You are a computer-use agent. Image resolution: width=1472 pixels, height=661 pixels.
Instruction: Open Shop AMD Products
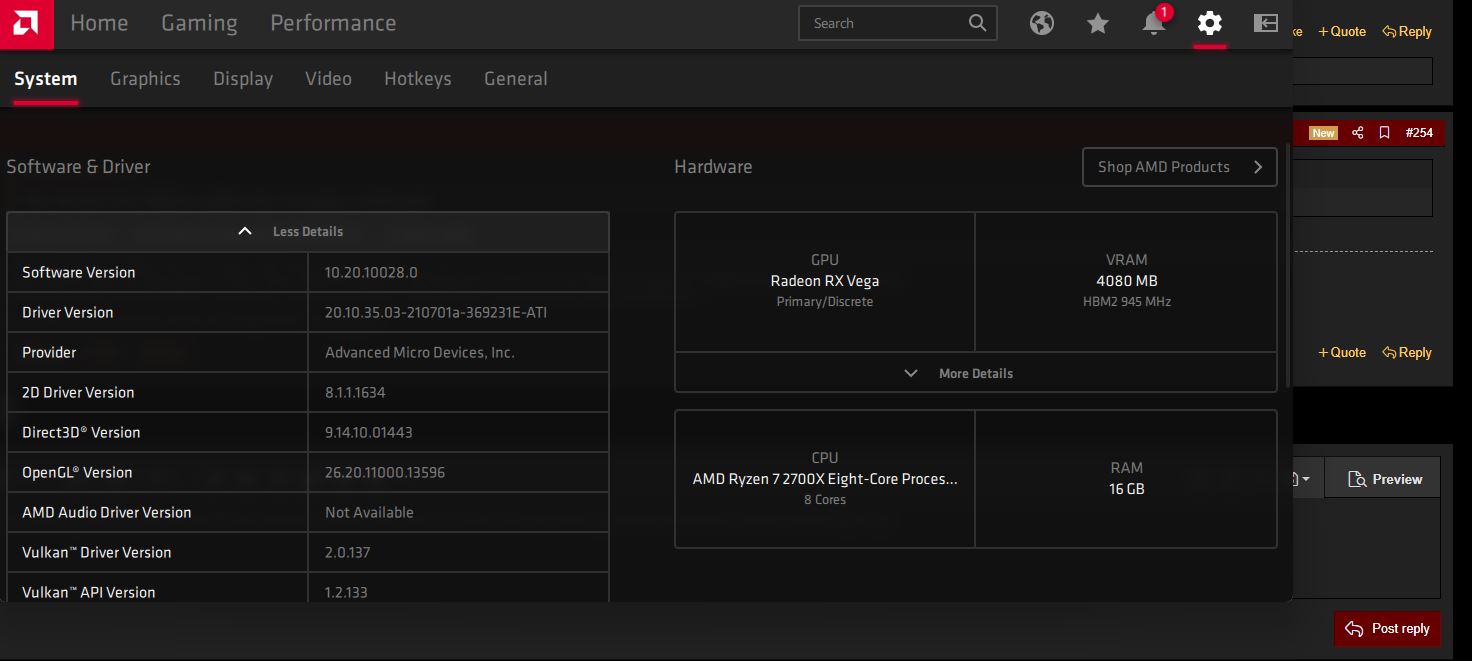pos(1179,167)
